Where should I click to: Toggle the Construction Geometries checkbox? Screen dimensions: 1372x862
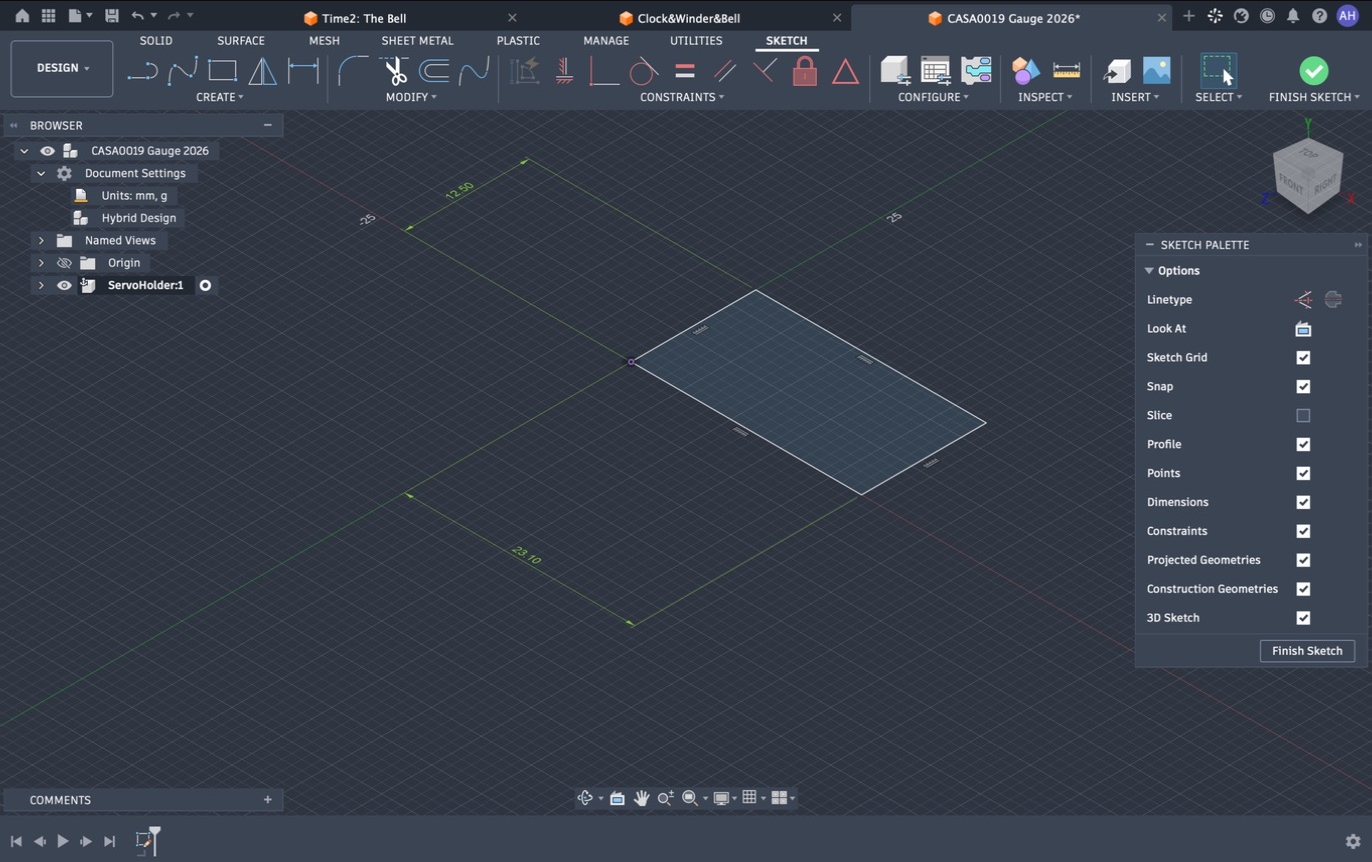click(1303, 589)
